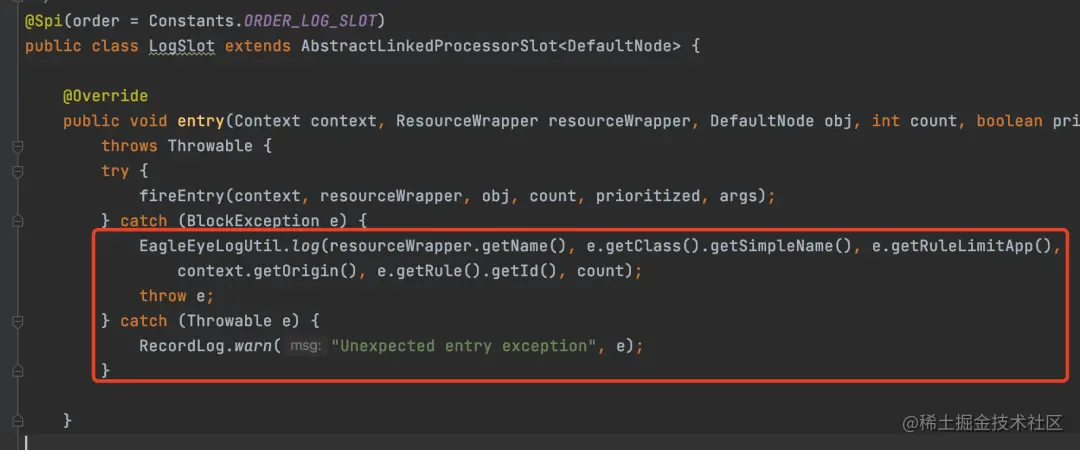Click the fireEntry method call
The width and height of the screenshot is (1080, 450).
click(x=182, y=196)
